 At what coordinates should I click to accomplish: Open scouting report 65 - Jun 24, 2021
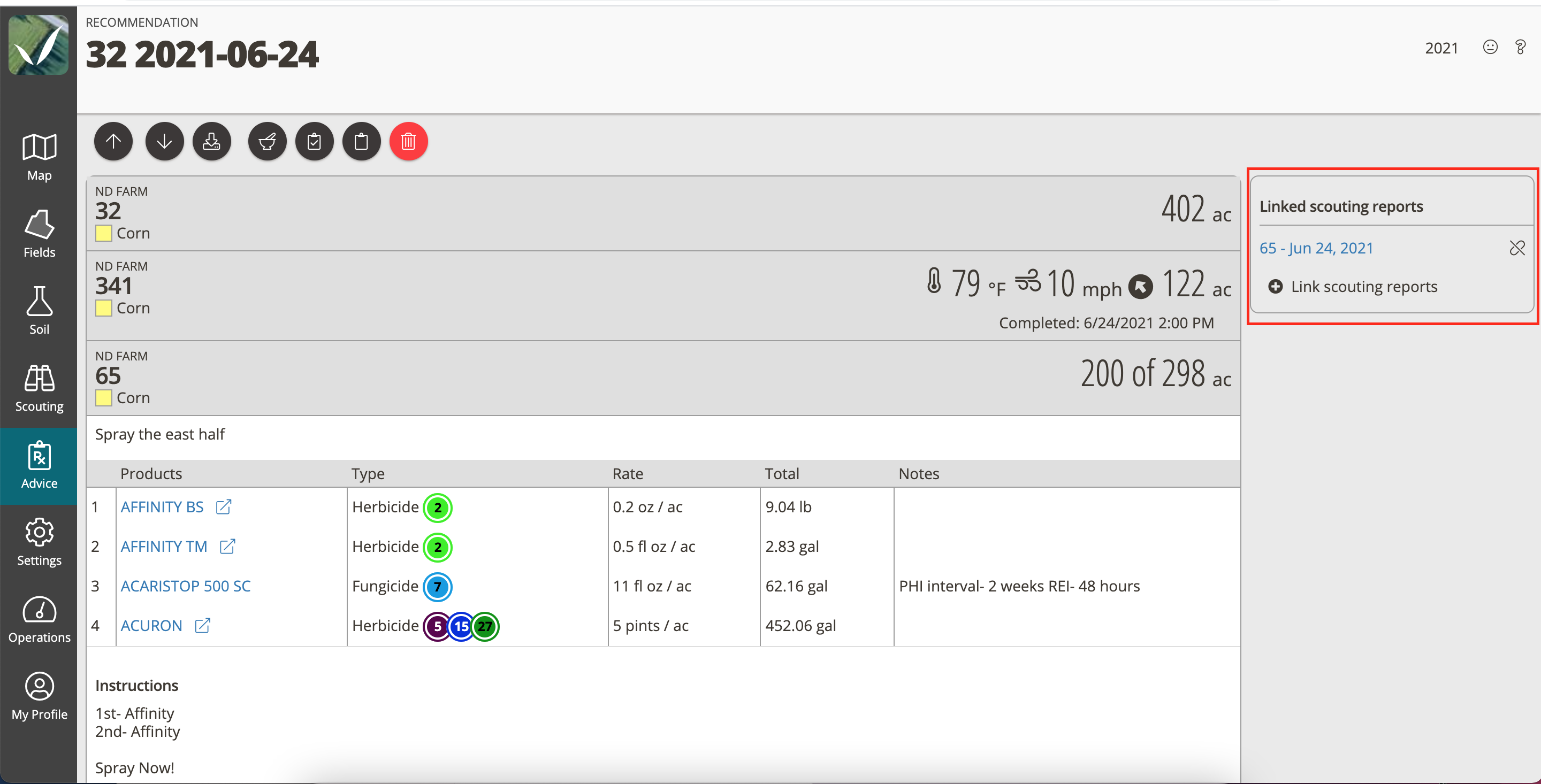[x=1316, y=248]
